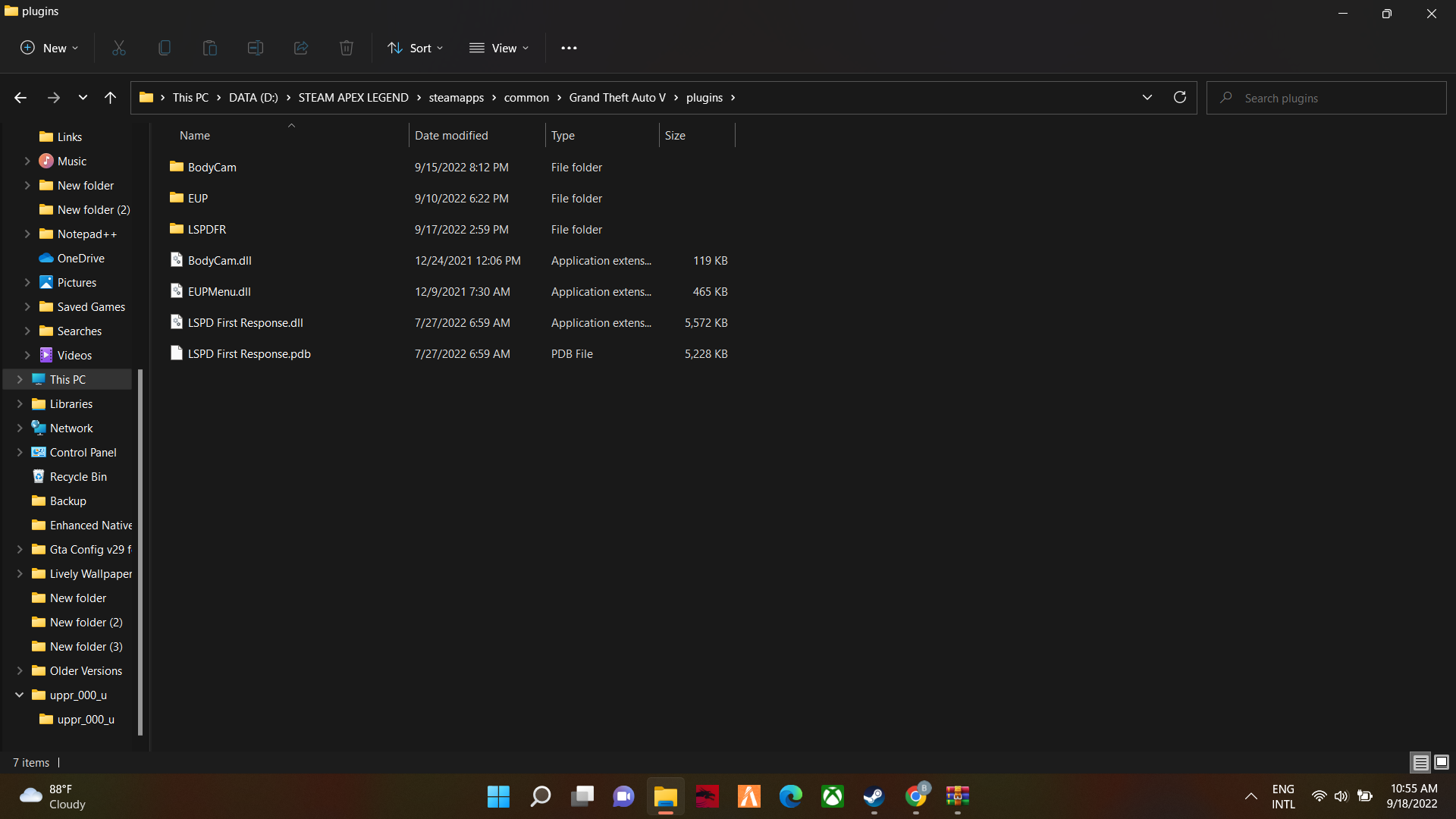Expand the Older Versions folder node
Viewport: 1456px width, 819px height.
(x=20, y=670)
